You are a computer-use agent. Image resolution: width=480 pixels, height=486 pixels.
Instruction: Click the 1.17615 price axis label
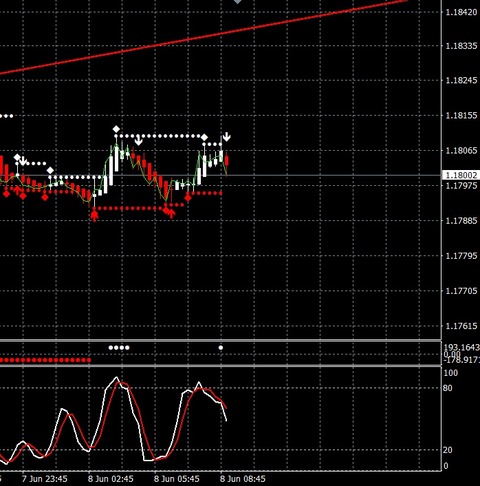[x=461, y=326]
